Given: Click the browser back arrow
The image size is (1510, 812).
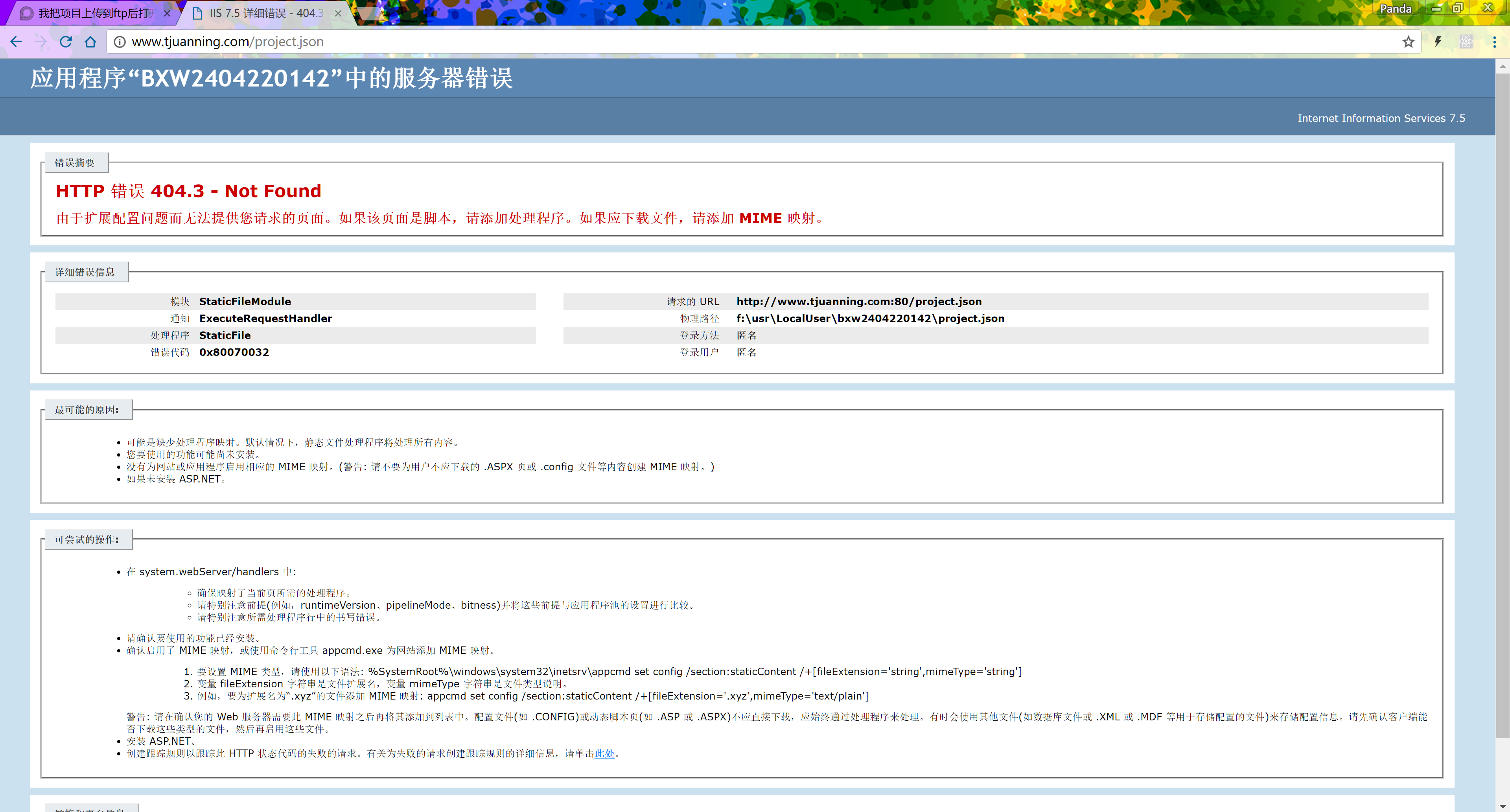Looking at the screenshot, I should tap(16, 42).
